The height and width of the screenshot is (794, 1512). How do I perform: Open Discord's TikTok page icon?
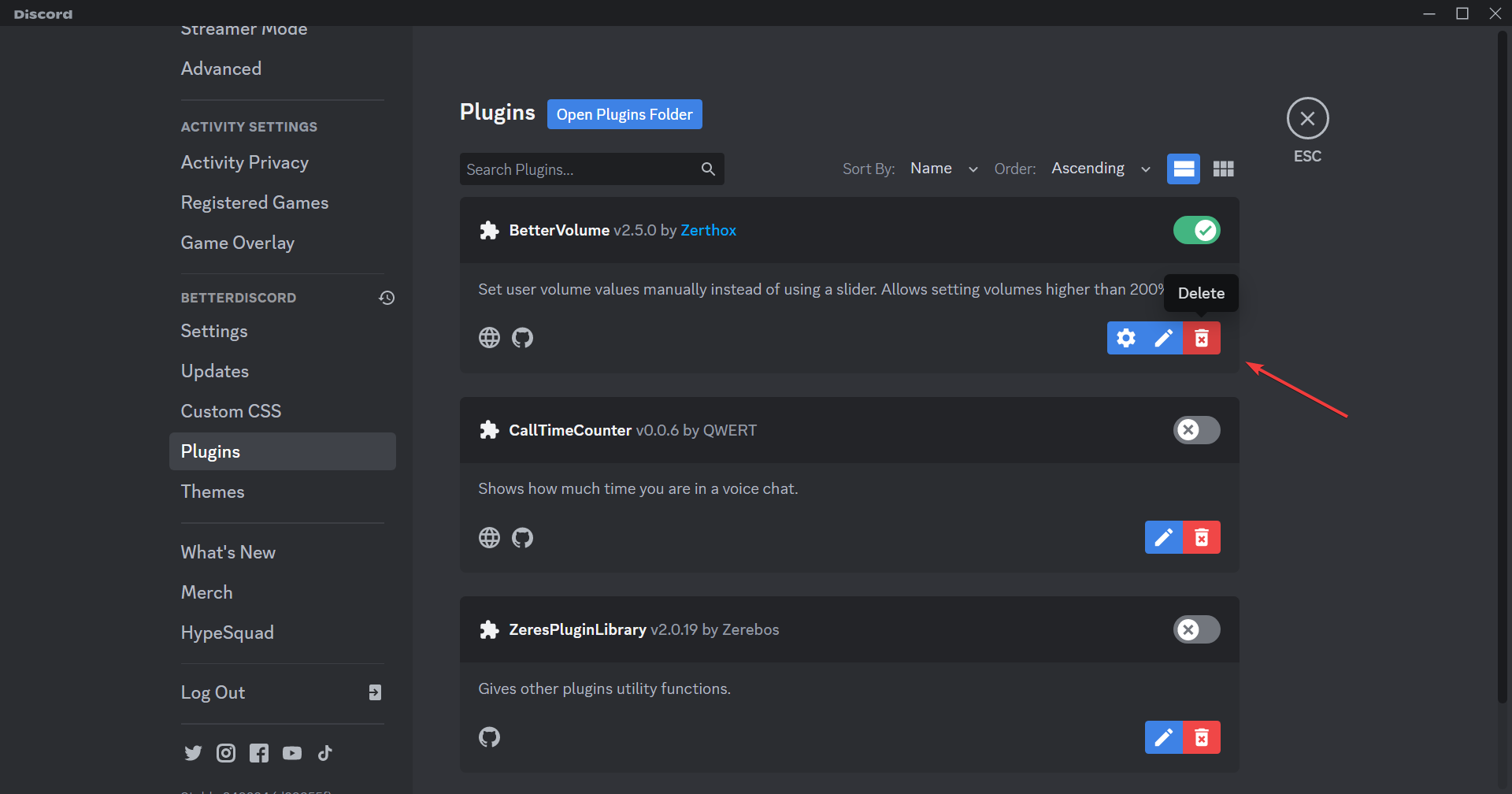[325, 753]
